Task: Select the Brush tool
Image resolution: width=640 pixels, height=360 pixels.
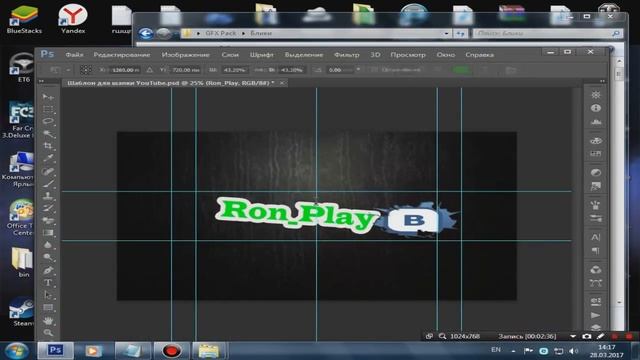Action: point(48,184)
